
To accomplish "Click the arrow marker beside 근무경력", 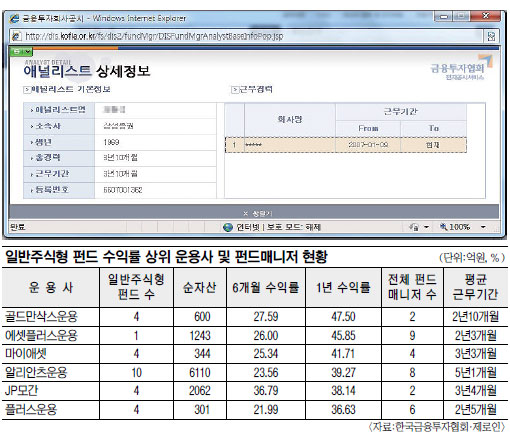I will (235, 89).
